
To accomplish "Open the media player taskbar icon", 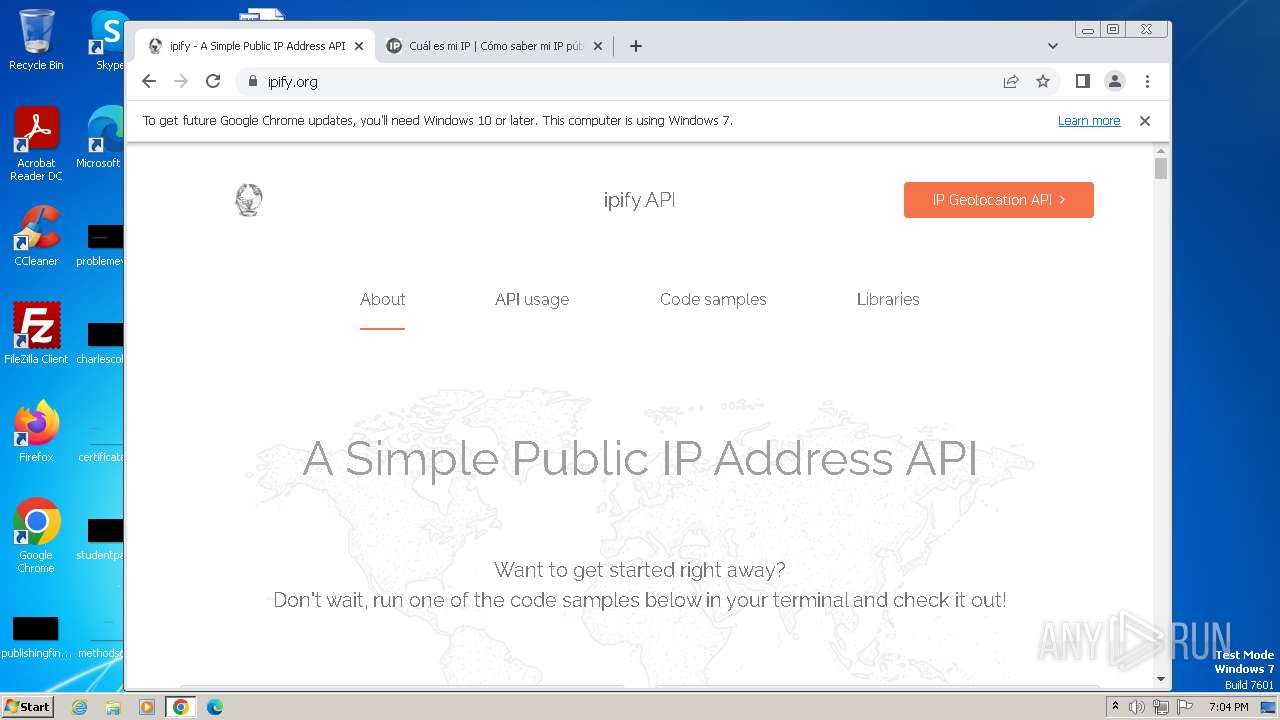I will [147, 707].
